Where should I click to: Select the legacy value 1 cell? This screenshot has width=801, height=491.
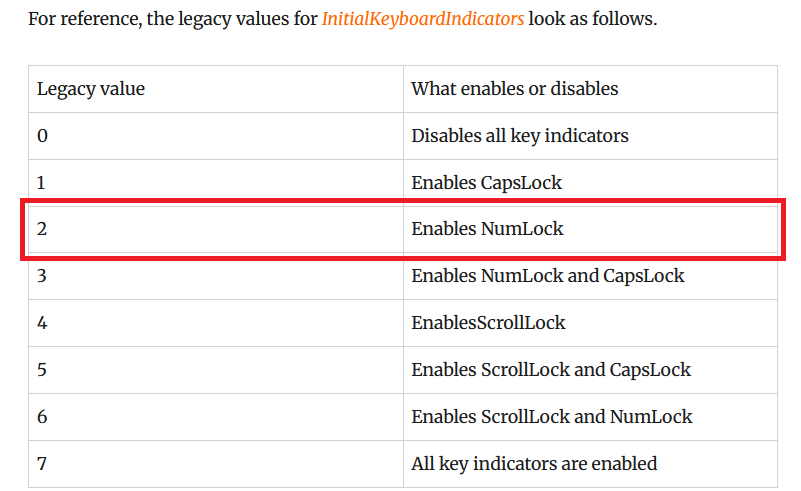click(216, 182)
